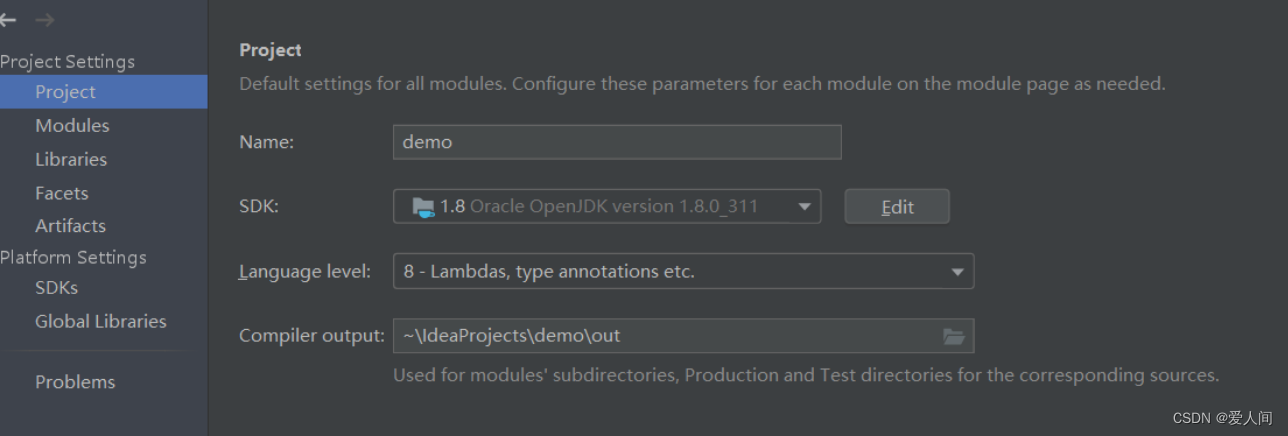Click the back navigation arrow
1288x436 pixels.
[8, 20]
